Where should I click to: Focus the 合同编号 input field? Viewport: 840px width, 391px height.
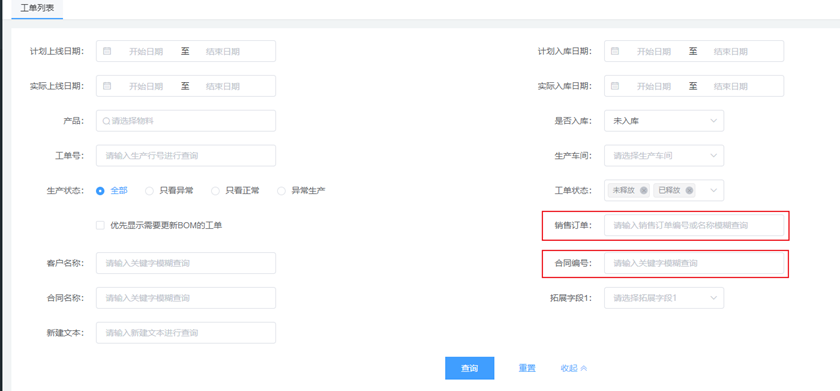pyautogui.click(x=694, y=263)
